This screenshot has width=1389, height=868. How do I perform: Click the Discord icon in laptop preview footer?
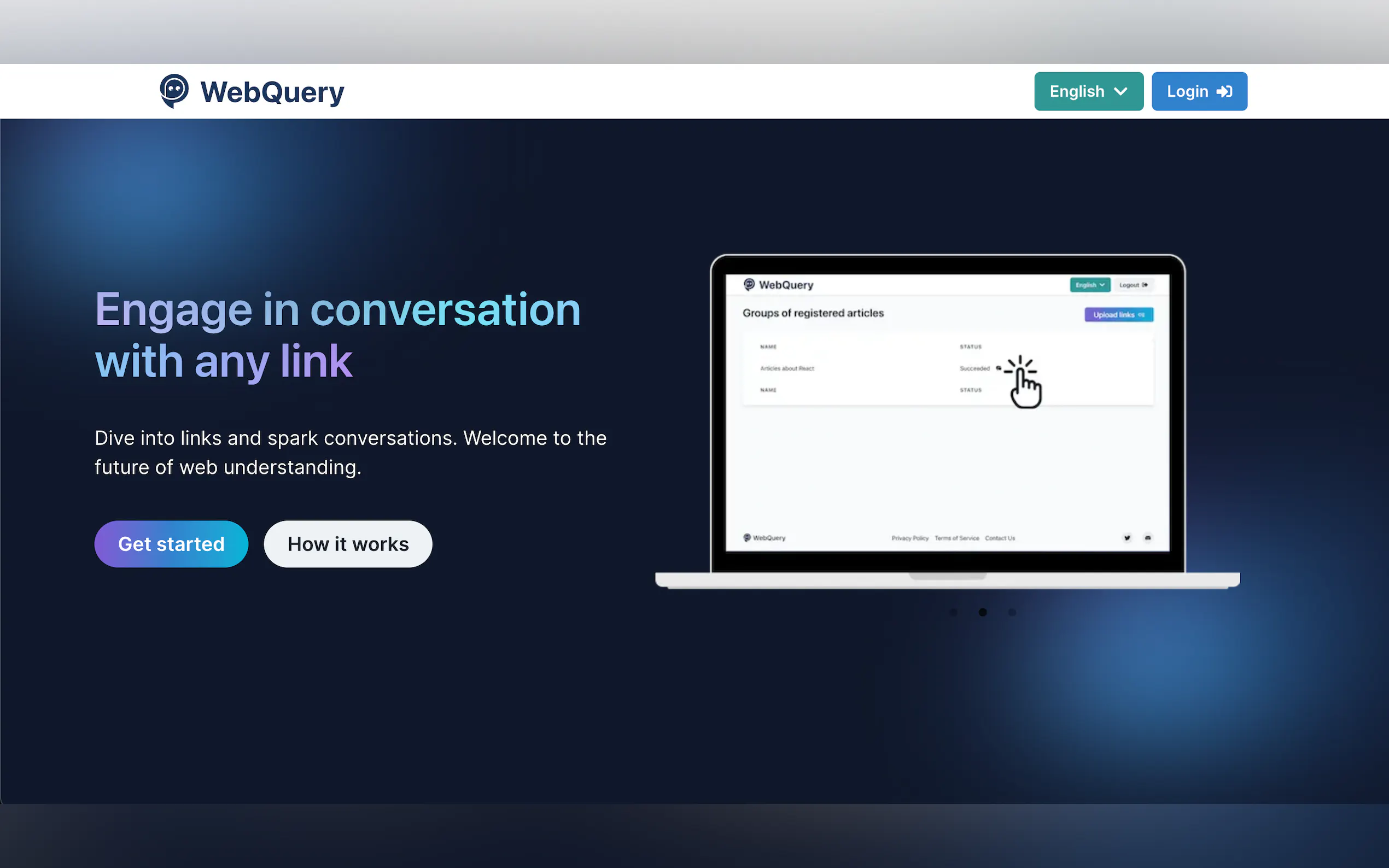(1147, 538)
